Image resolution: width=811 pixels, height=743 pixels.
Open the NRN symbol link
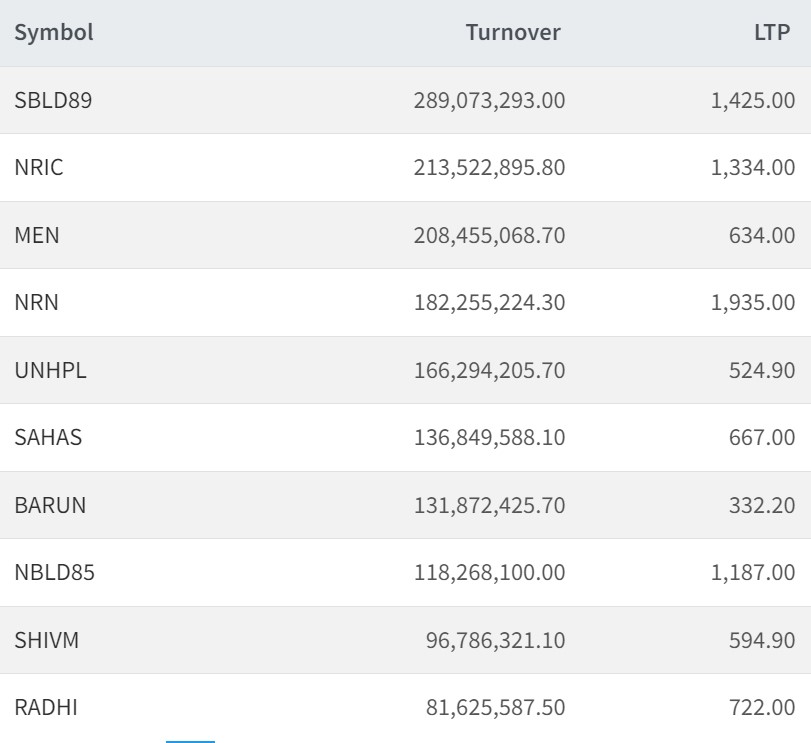(37, 303)
